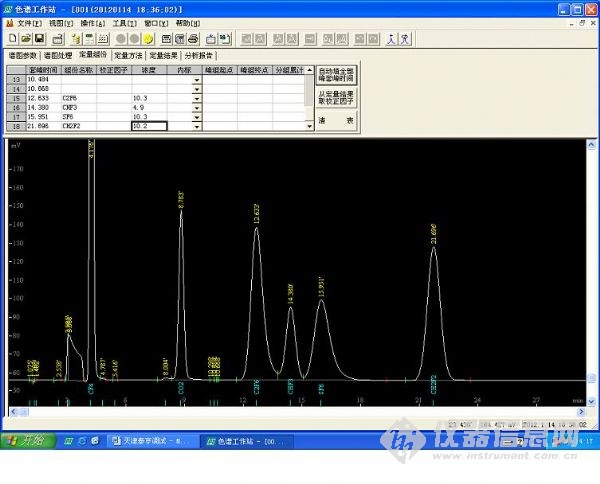Click the chromatogram's horizontal scrollbar thumb
Image resolution: width=600 pixels, height=484 pixels.
pos(24,412)
